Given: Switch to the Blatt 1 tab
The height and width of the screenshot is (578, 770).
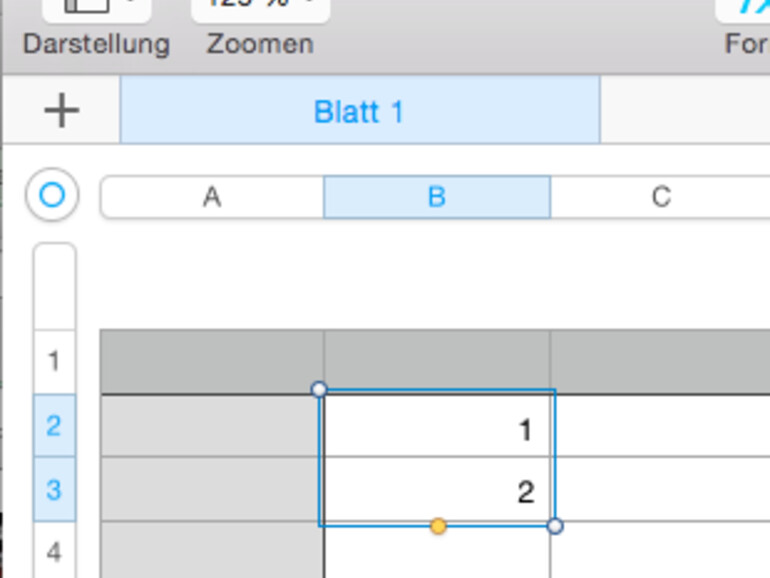Looking at the screenshot, I should click(x=359, y=110).
